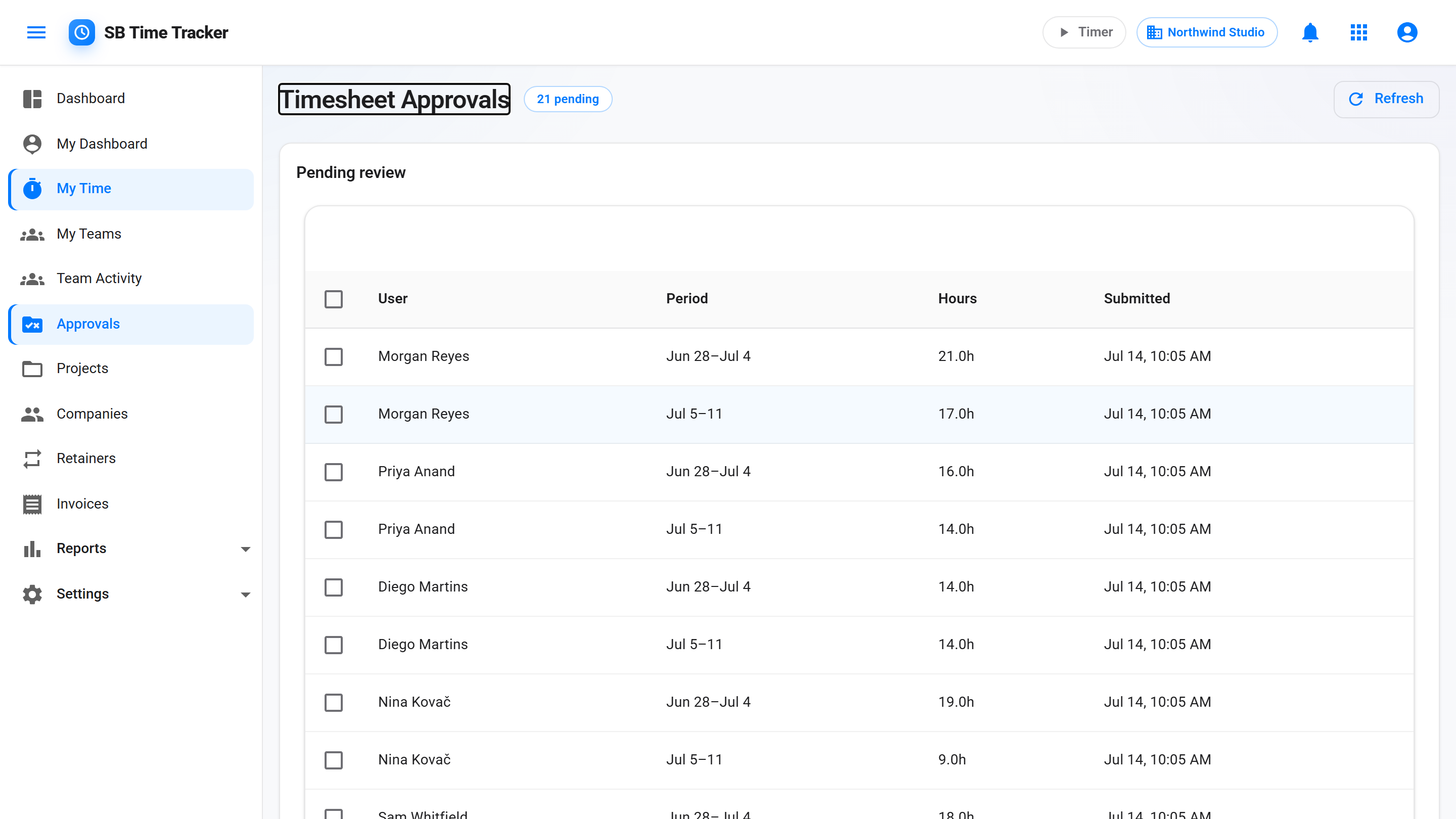Check Nina Kovač Jul 5–11 row
1456x819 pixels.
coord(334,760)
